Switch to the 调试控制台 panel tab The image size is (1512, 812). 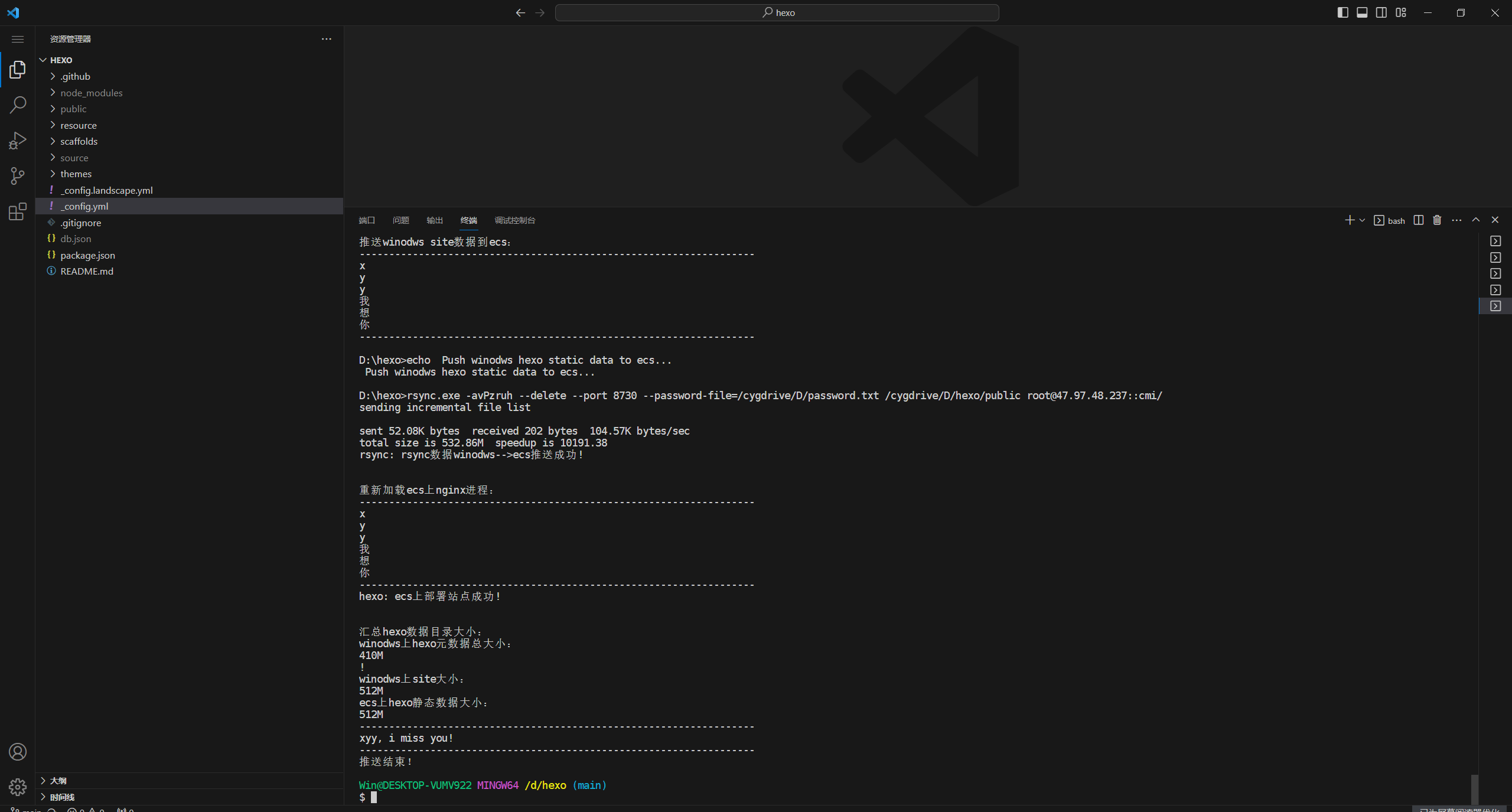click(515, 220)
